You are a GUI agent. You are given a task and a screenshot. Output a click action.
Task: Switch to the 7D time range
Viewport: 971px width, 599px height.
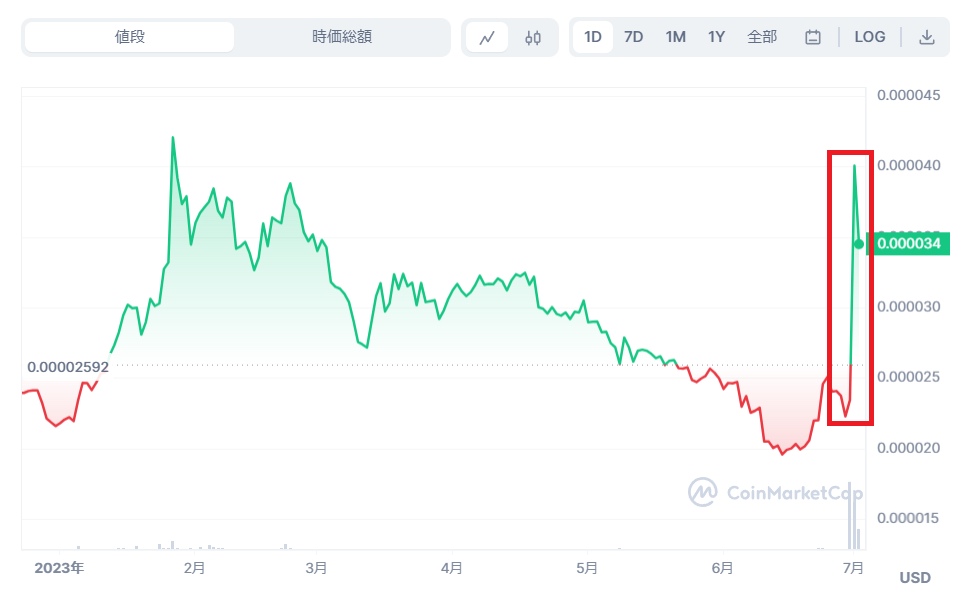633,36
